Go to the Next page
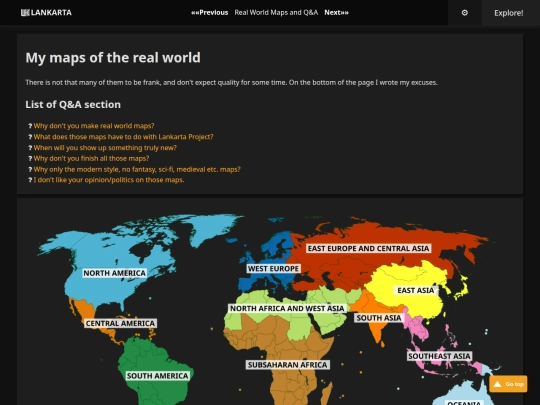Viewport: 540px width, 405px height. coord(336,13)
